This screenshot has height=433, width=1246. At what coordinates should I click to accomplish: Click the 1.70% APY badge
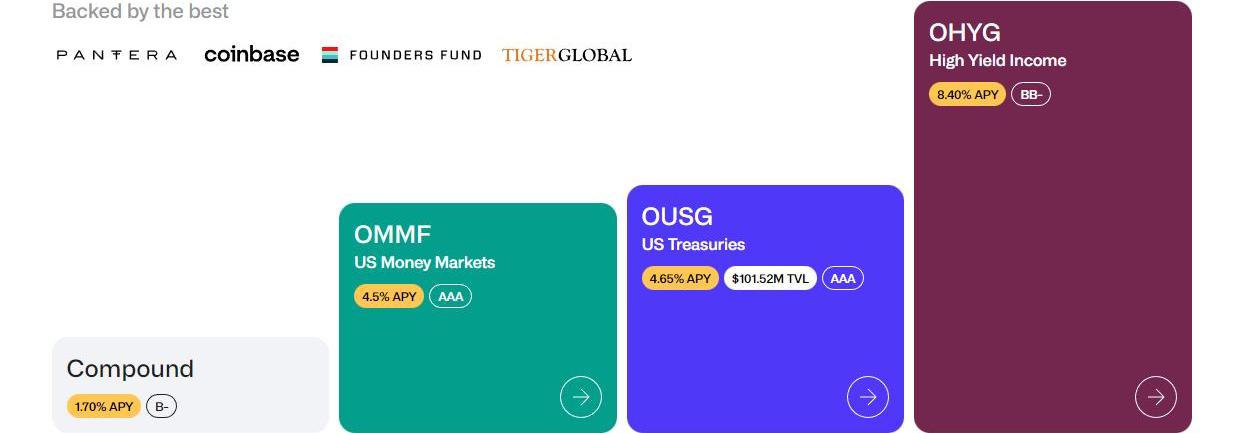pos(104,406)
